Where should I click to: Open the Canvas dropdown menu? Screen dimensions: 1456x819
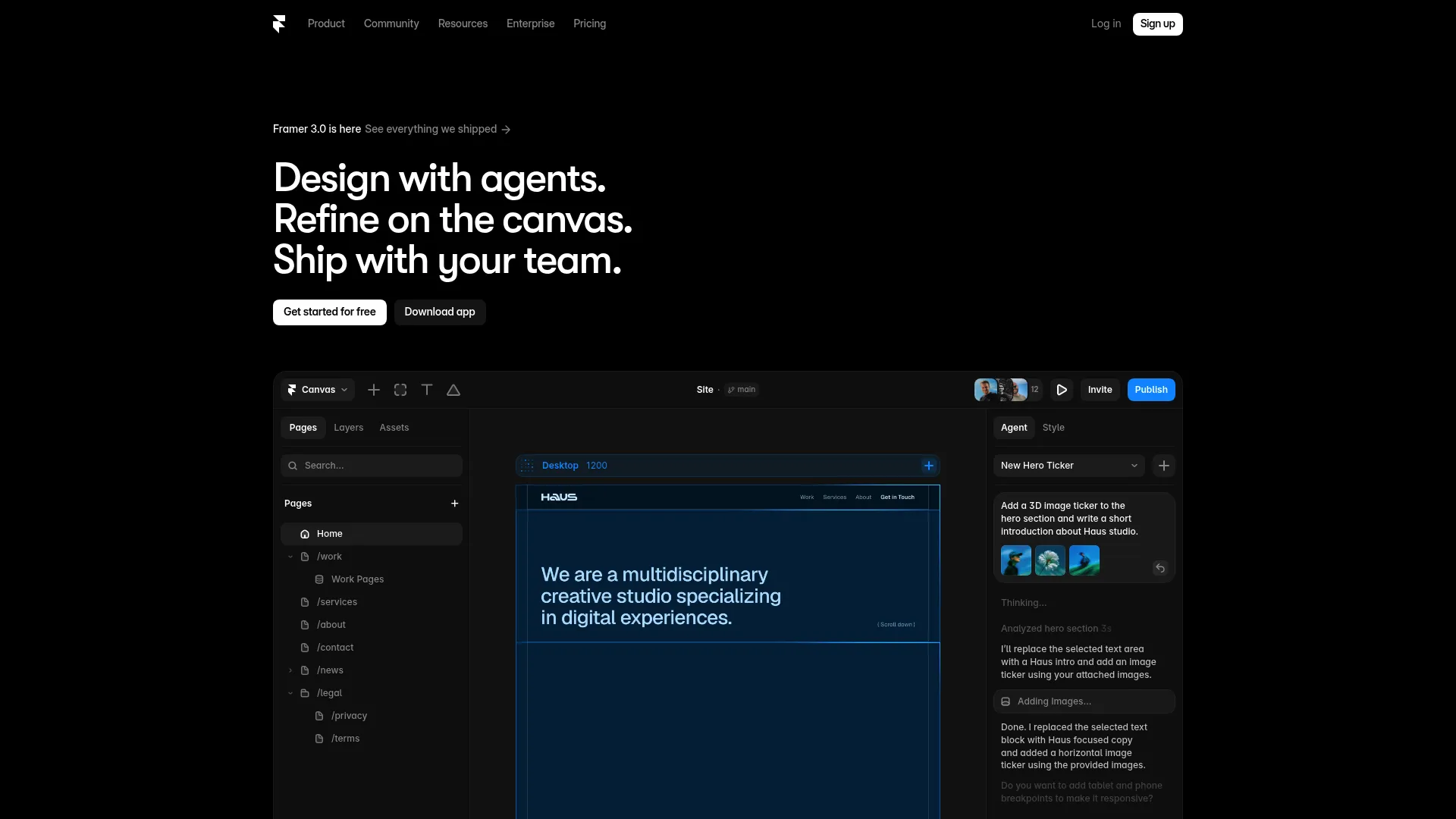click(x=318, y=390)
